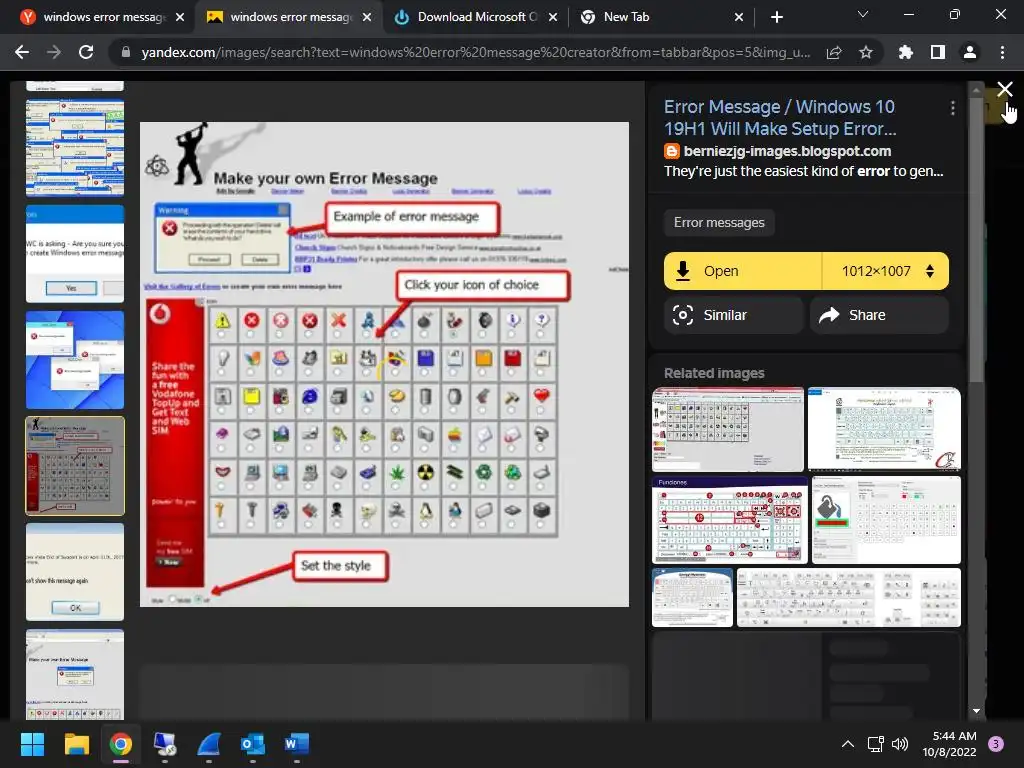1024x768 pixels.
Task: Select the 'Are you sure' Yes dialog thumbnail
Action: point(75,253)
